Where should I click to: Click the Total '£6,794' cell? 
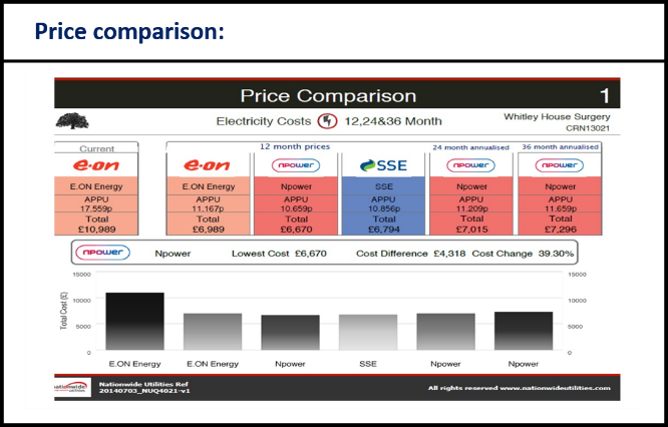(x=383, y=224)
